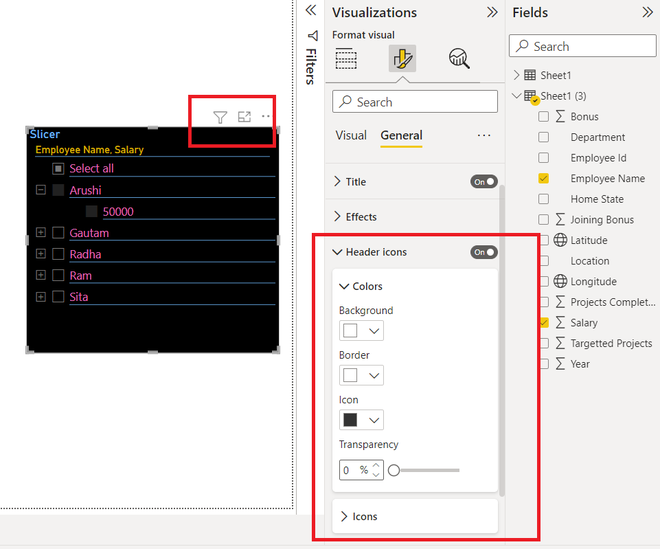Image resolution: width=660 pixels, height=549 pixels.
Task: Click Longitude globe icon
Action: (x=560, y=281)
